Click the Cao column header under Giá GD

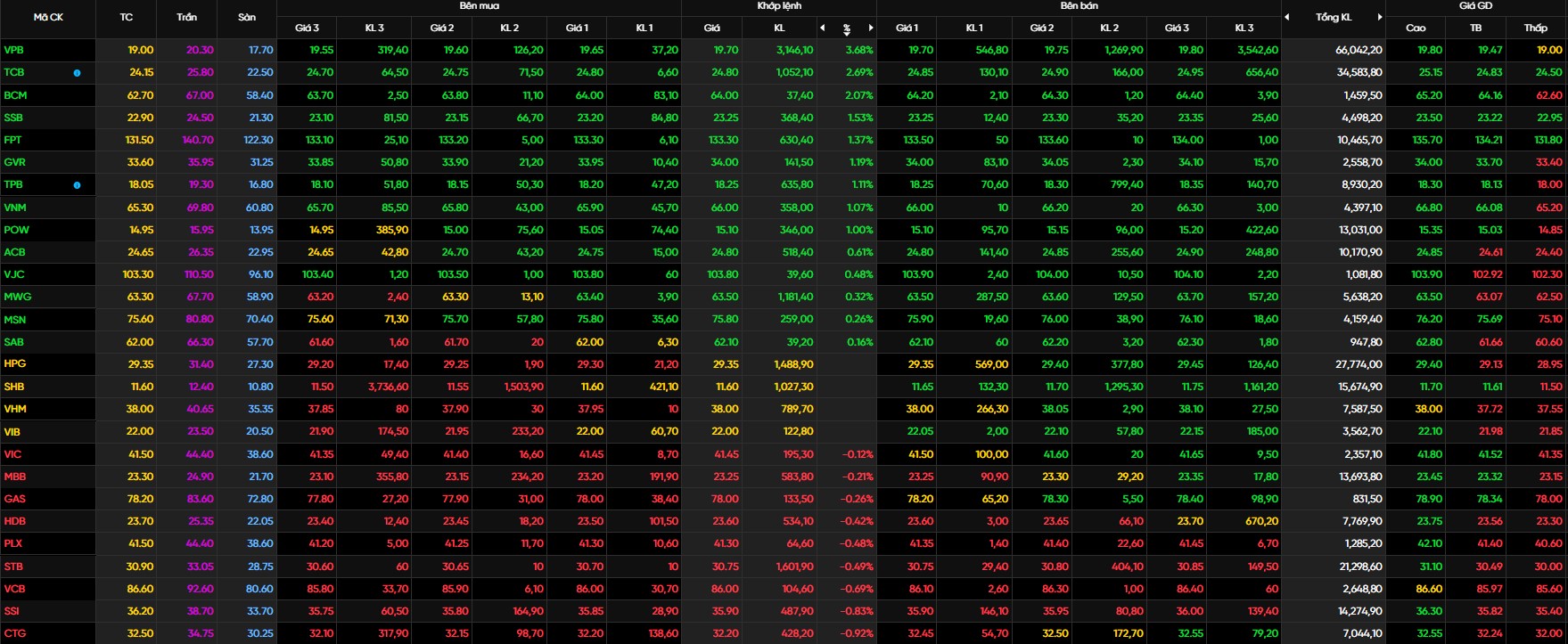point(1416,28)
